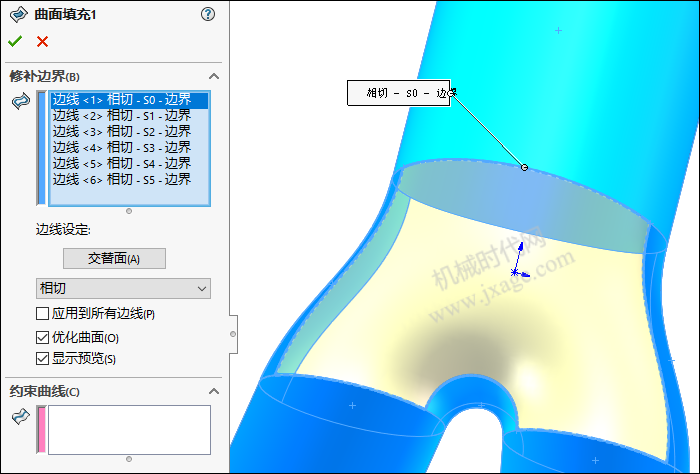
Task: Confirm the surface fill with green checkmark
Action: [15, 42]
